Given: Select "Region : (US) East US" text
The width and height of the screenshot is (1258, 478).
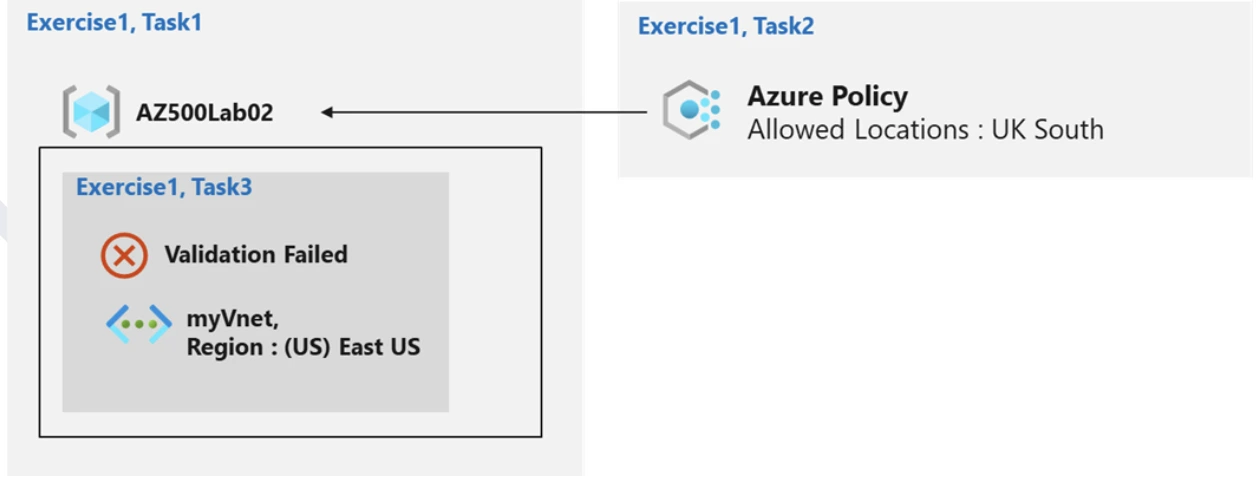Looking at the screenshot, I should coord(303,348).
